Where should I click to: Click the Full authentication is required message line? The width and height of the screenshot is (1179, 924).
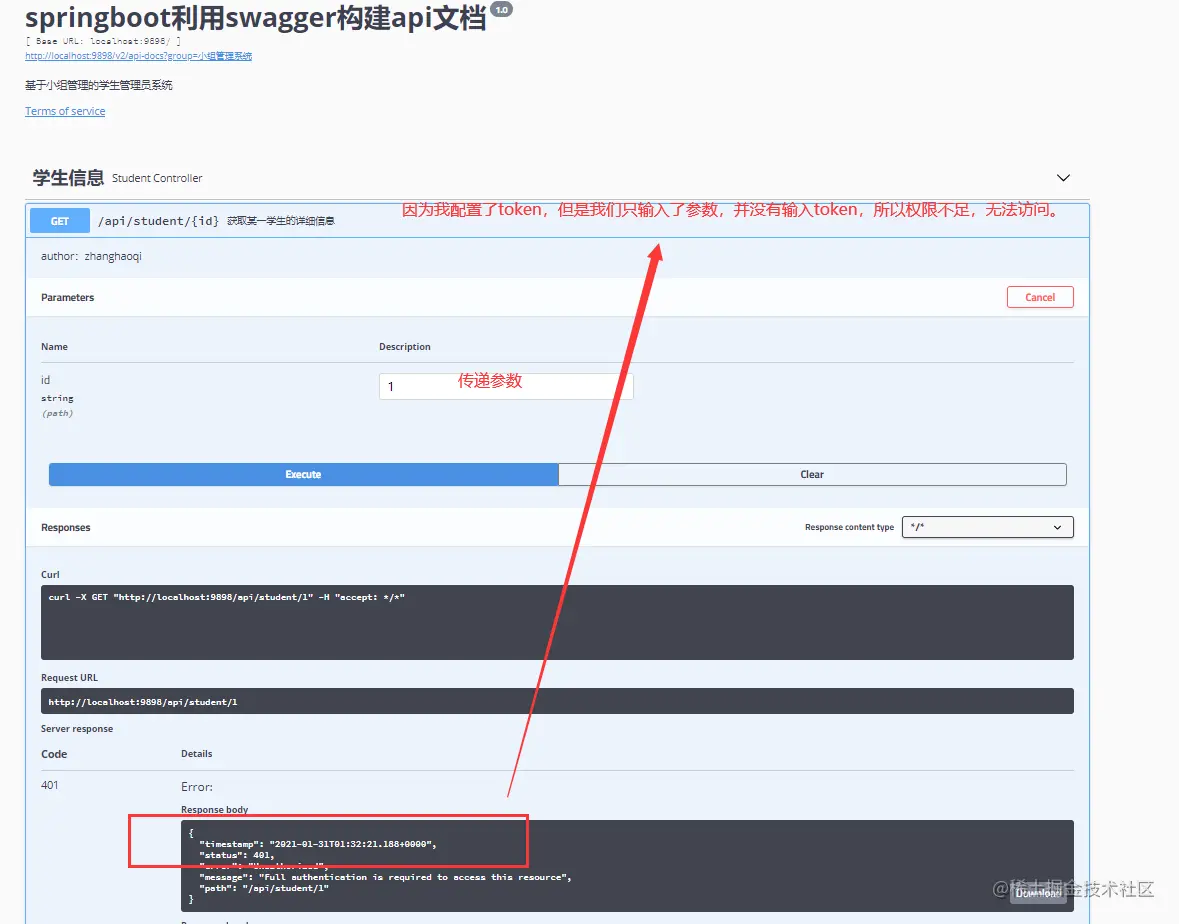385,877
